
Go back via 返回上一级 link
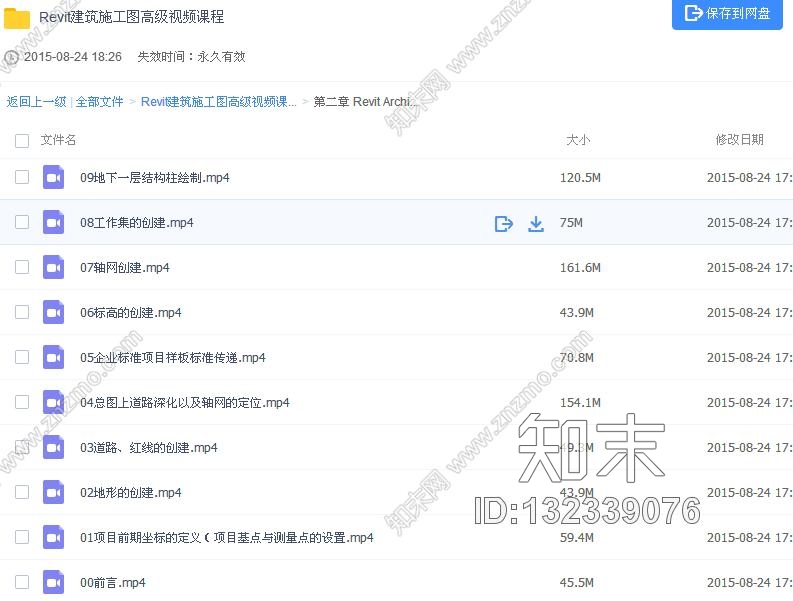[x=36, y=102]
